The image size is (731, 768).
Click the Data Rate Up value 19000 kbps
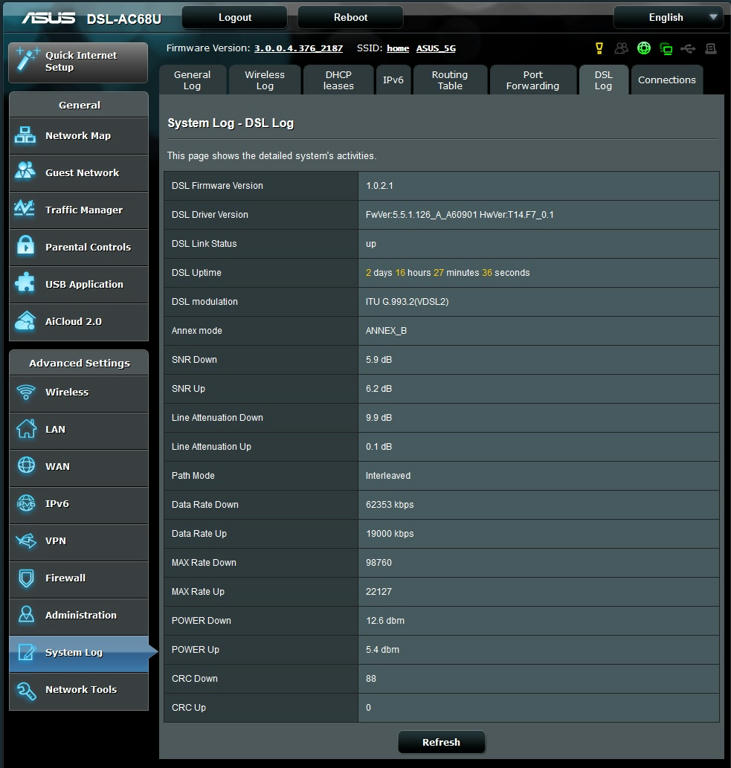click(x=390, y=533)
